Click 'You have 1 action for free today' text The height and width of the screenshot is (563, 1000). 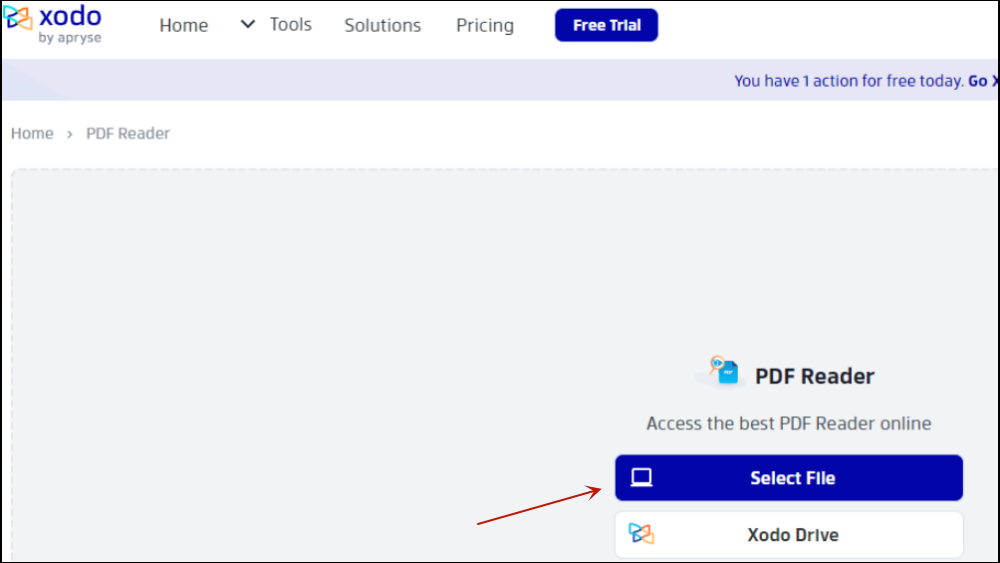click(x=848, y=81)
